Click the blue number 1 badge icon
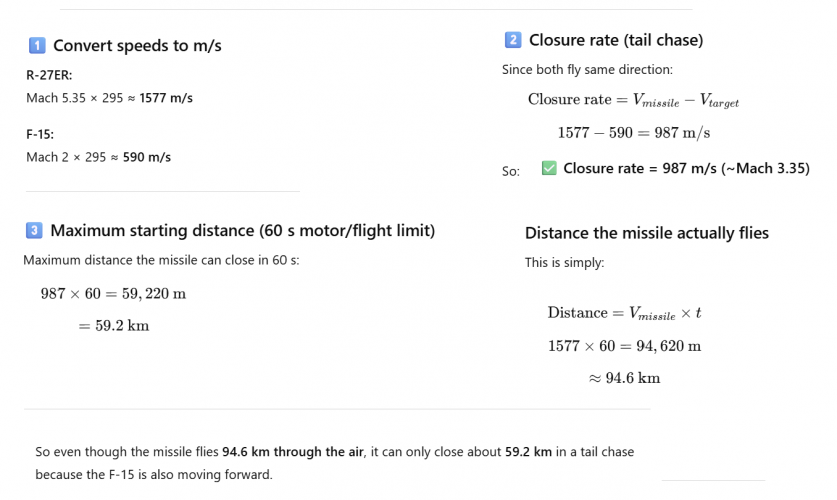Viewport: 837px width, 500px height. (36, 46)
